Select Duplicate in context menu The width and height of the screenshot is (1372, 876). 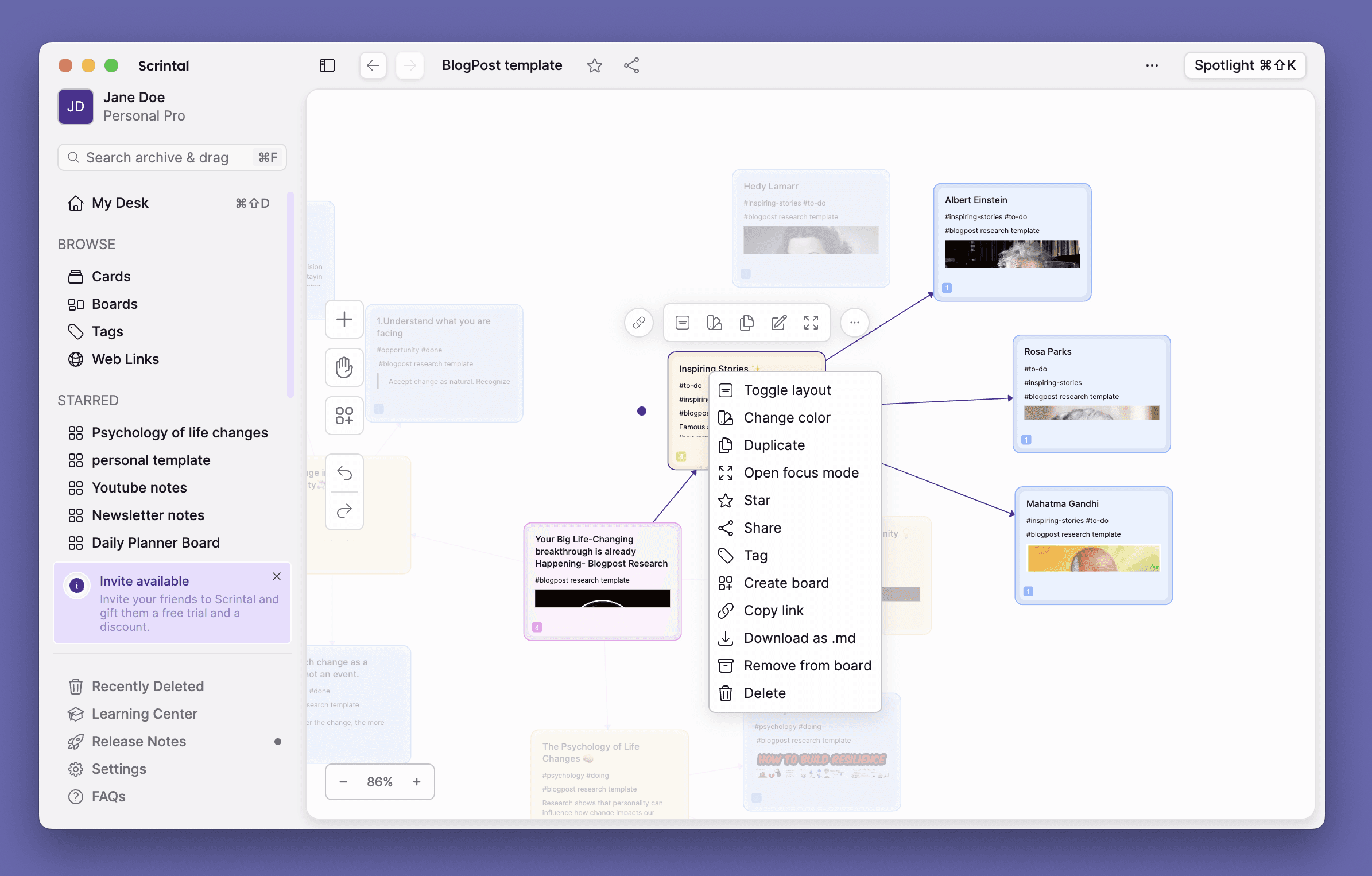click(774, 445)
